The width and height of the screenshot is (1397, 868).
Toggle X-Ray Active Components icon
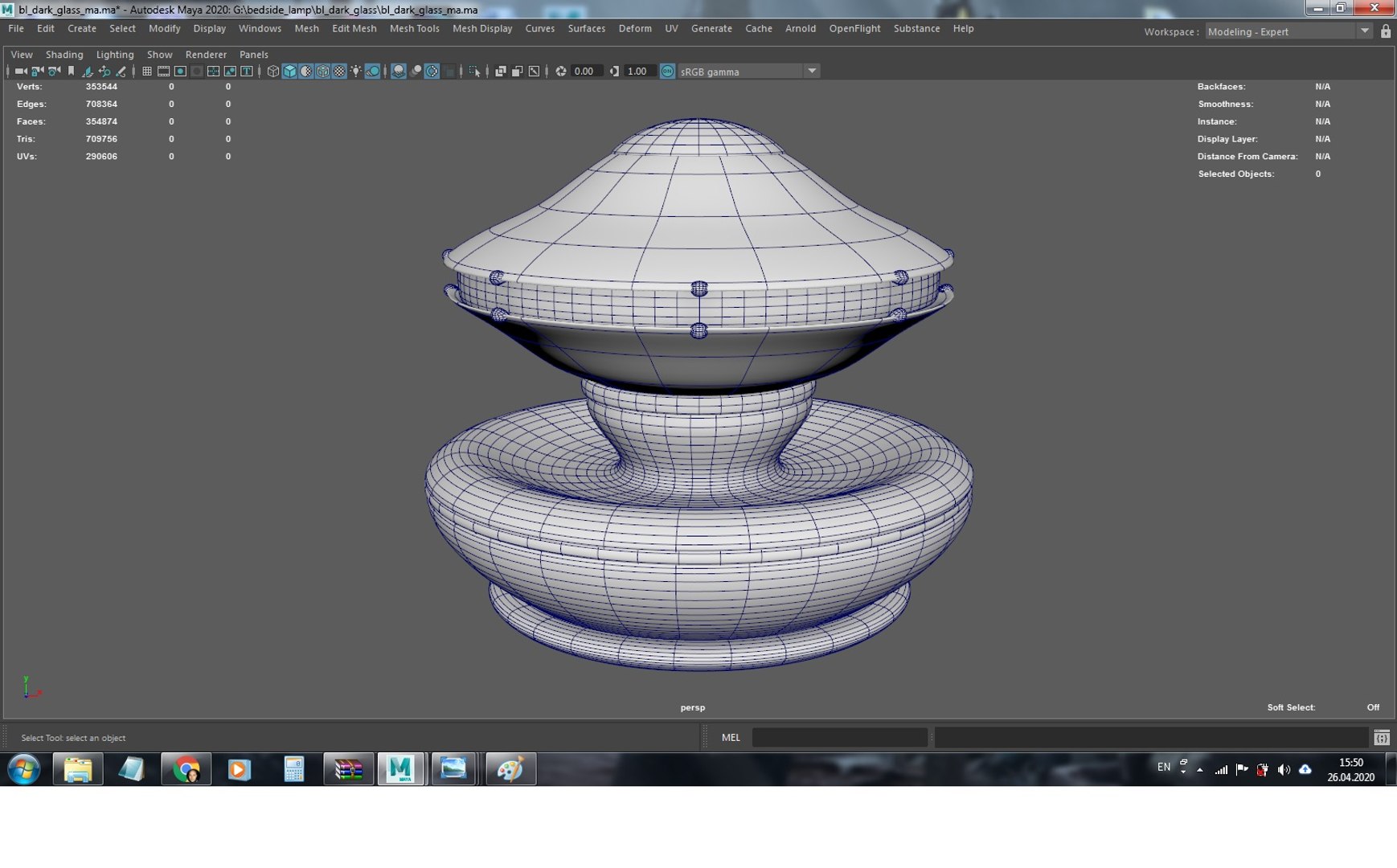[517, 72]
